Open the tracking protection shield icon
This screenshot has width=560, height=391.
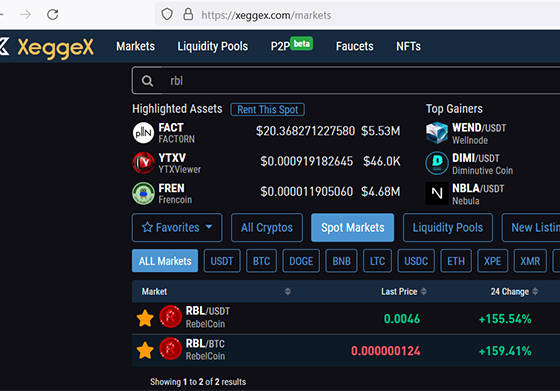(167, 15)
